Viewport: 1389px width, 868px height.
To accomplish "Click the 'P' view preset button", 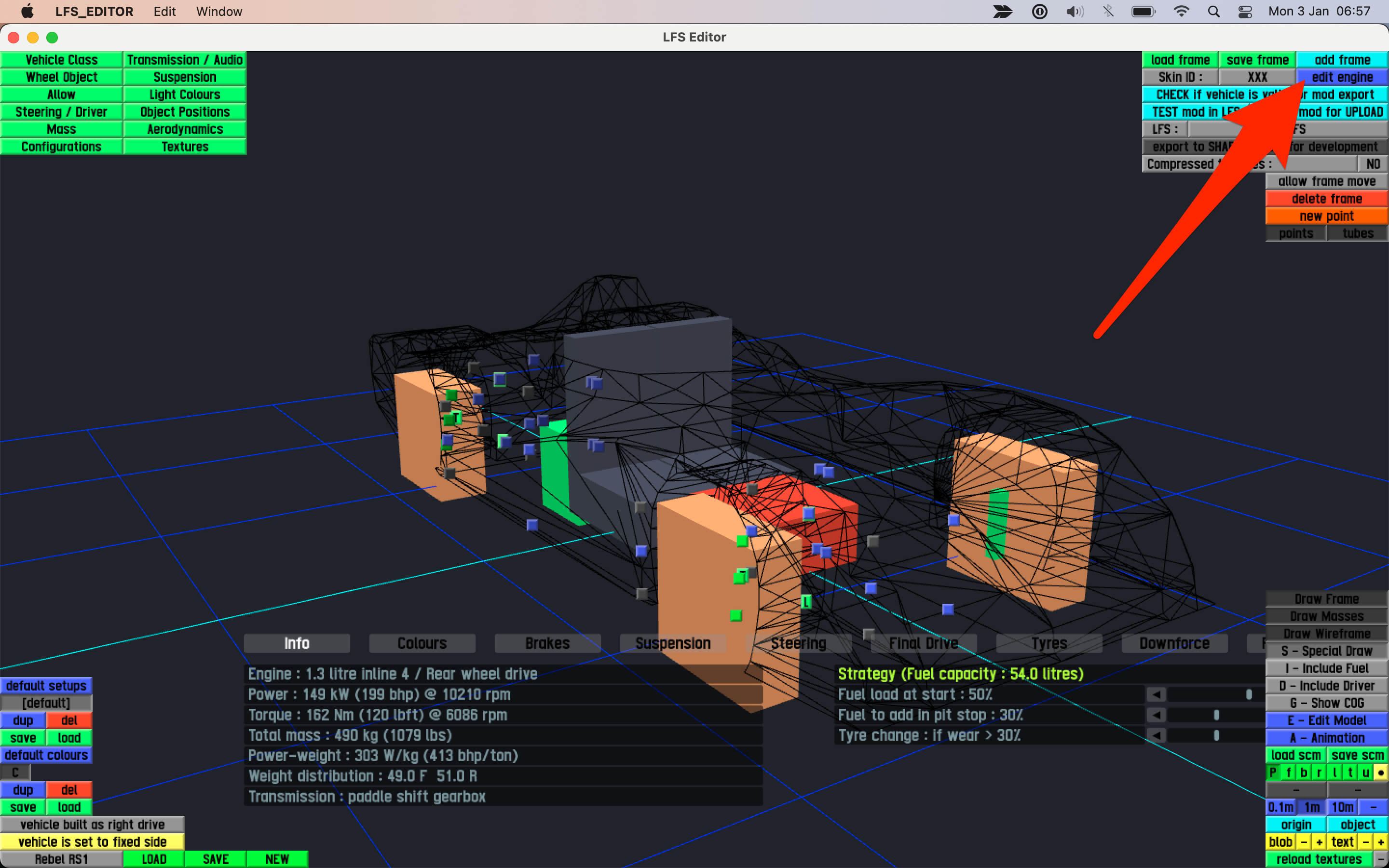I will click(1272, 773).
